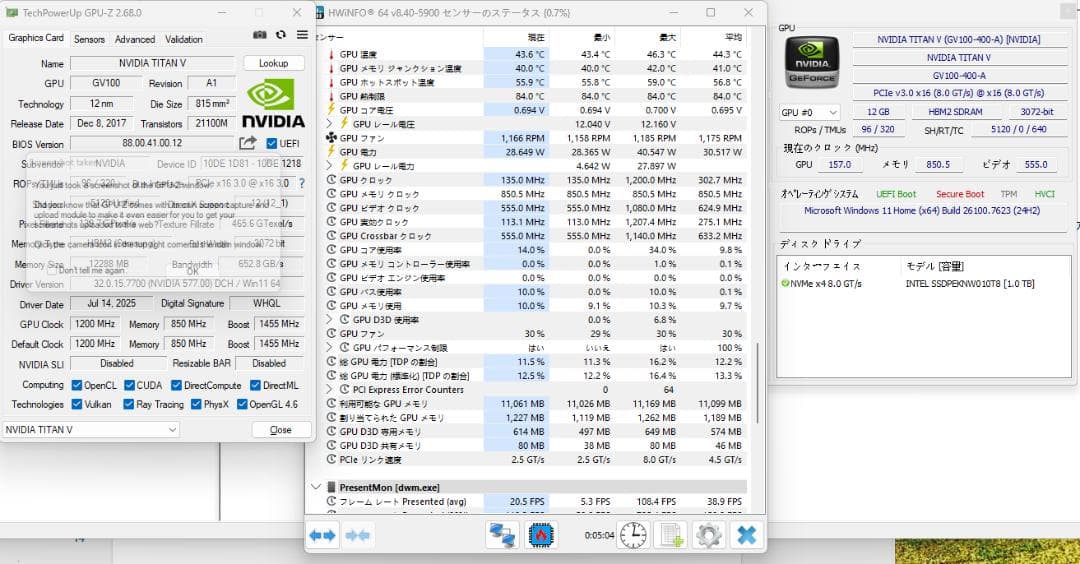Image resolution: width=1080 pixels, height=564 pixels.
Task: Click the GPU-Z Close button
Action: coord(280,430)
